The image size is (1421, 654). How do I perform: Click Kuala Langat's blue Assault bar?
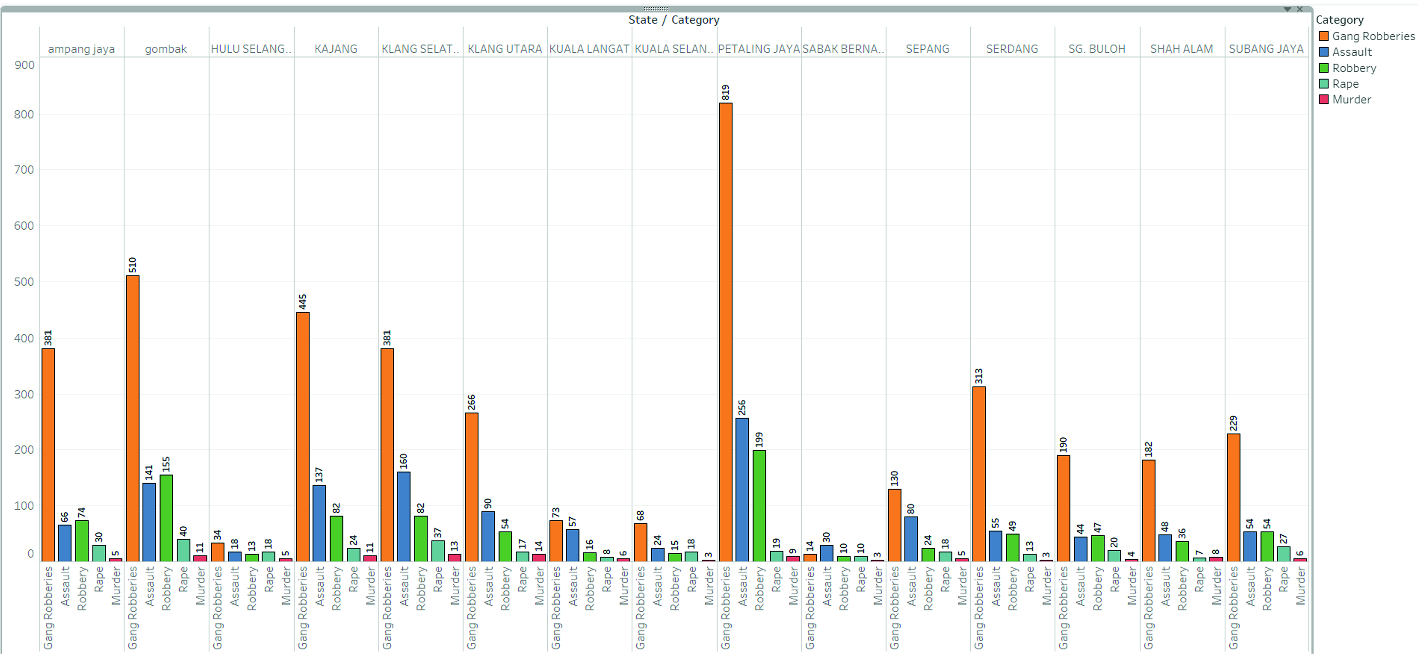573,546
